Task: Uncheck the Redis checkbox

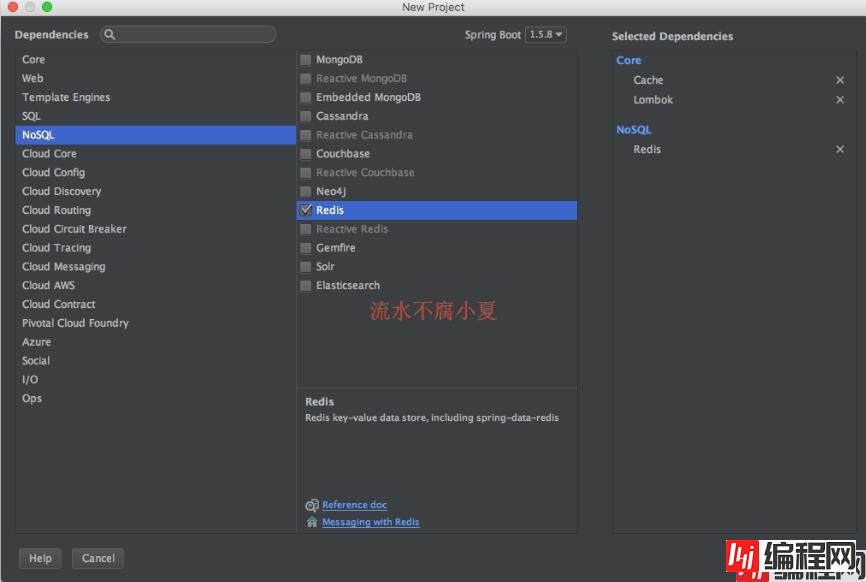Action: pos(306,210)
